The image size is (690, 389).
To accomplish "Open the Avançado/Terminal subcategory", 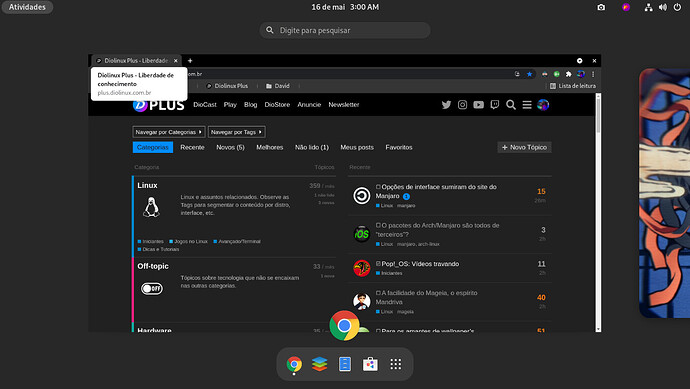I will tap(237, 242).
